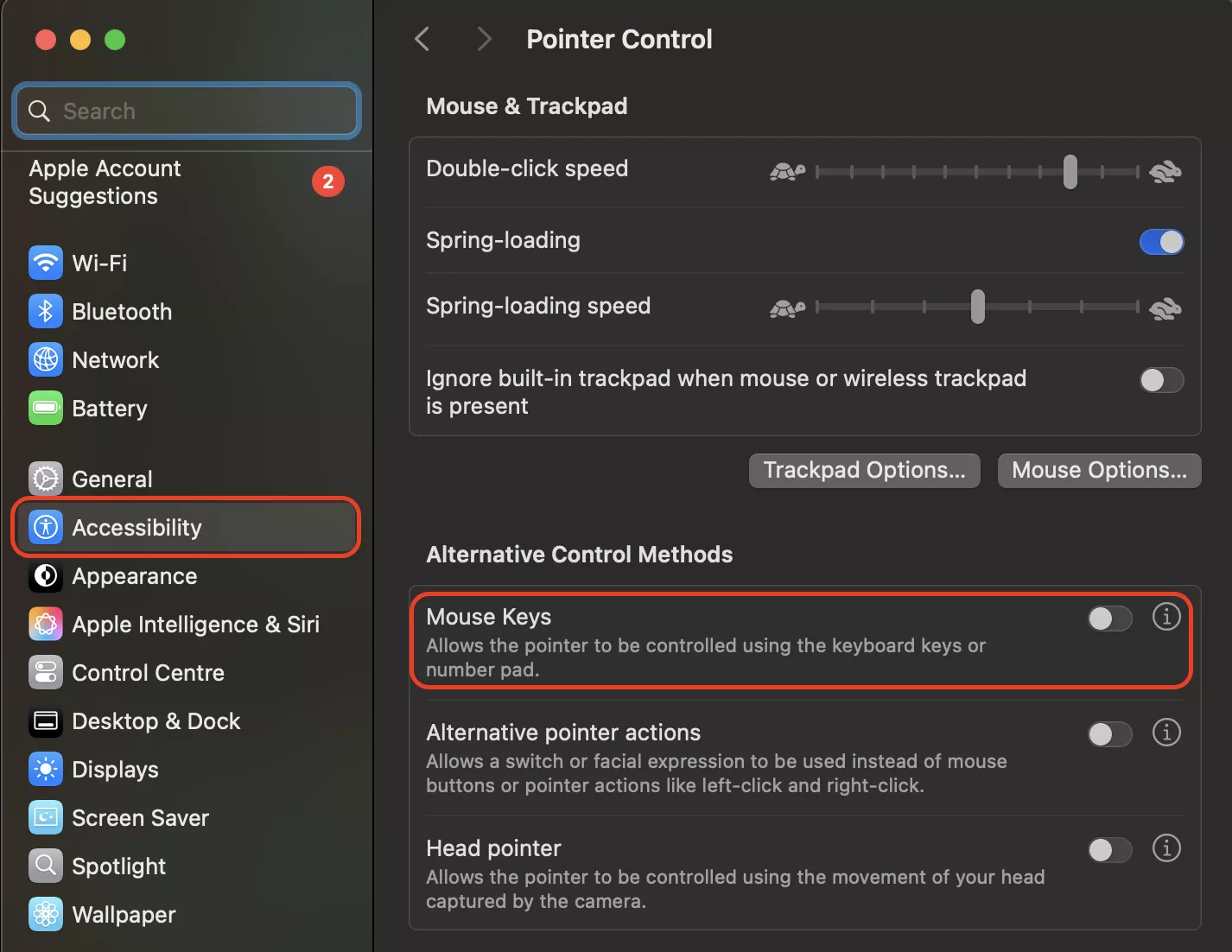Open Desktop & Dock settings
This screenshot has width=1232, height=952.
[x=156, y=721]
